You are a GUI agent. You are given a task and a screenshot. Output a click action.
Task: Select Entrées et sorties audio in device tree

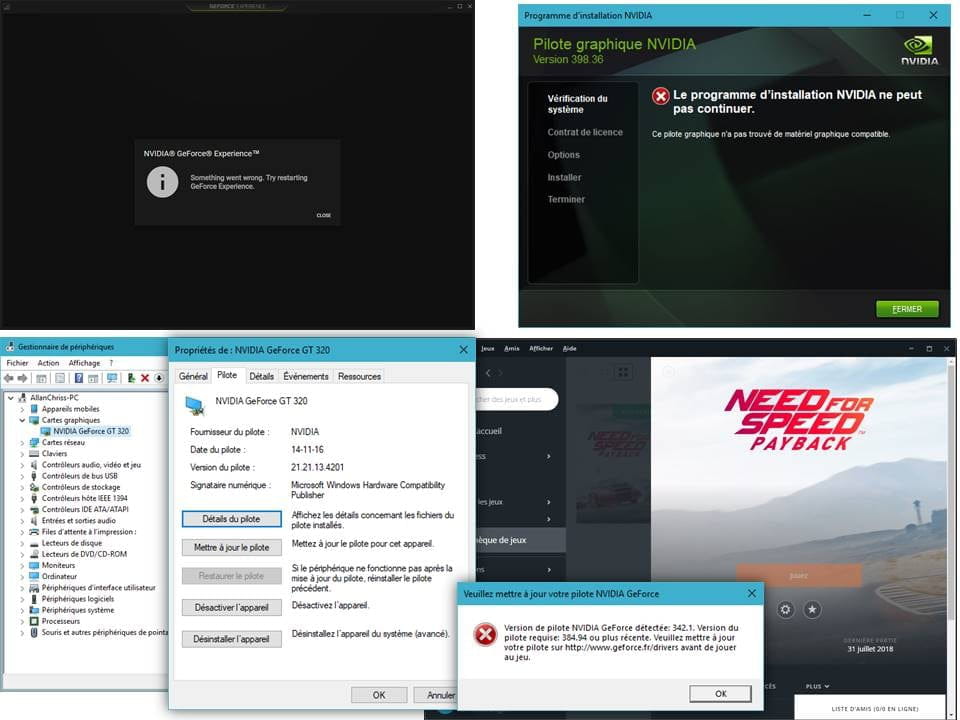click(78, 521)
